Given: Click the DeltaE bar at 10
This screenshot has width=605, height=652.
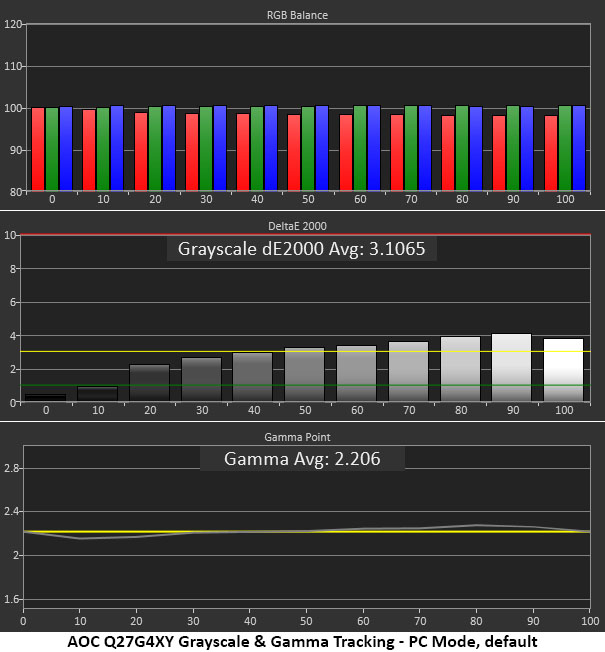Looking at the screenshot, I should point(98,394).
